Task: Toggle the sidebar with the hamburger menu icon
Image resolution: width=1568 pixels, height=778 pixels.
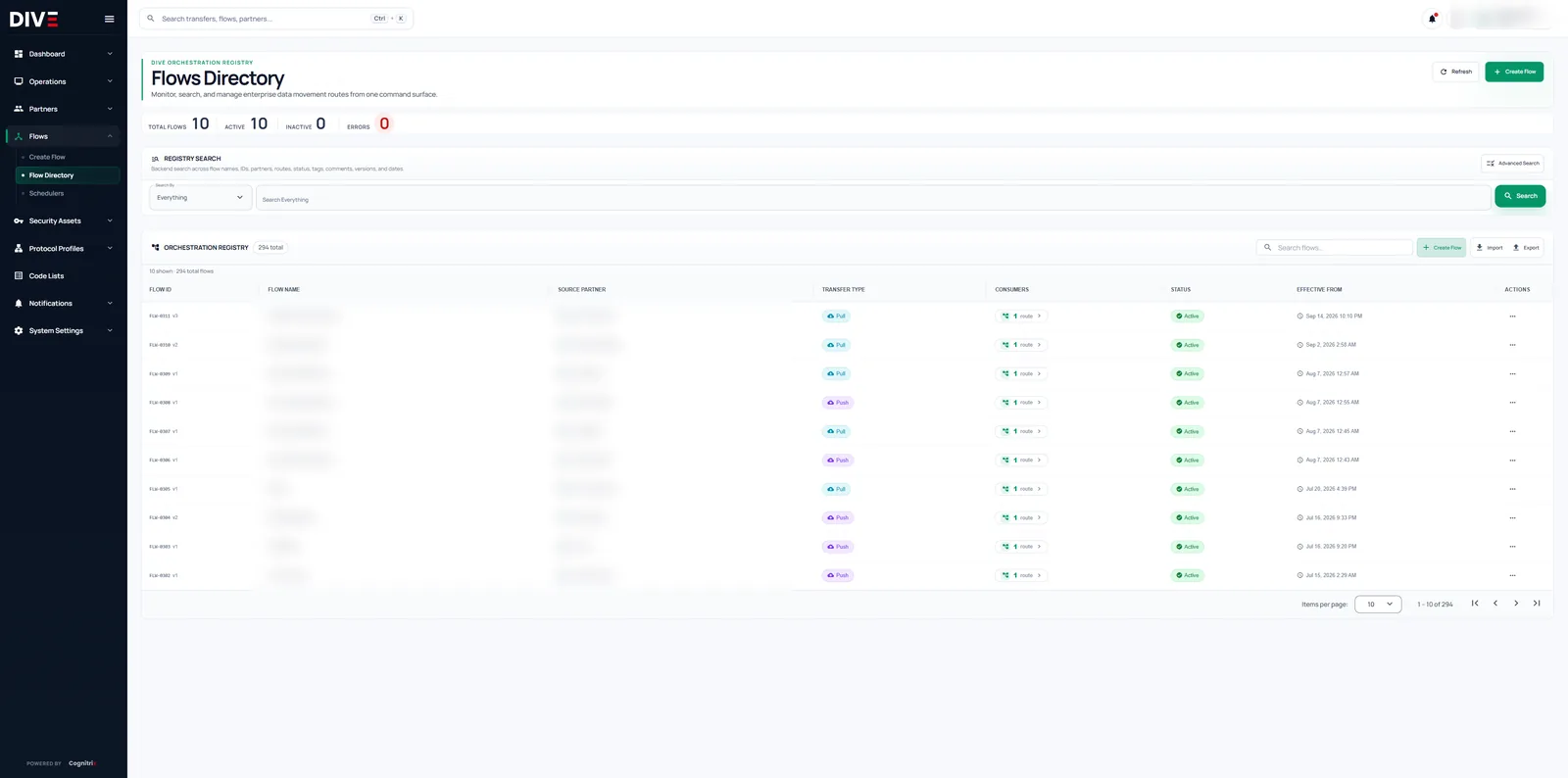Action: 109,19
